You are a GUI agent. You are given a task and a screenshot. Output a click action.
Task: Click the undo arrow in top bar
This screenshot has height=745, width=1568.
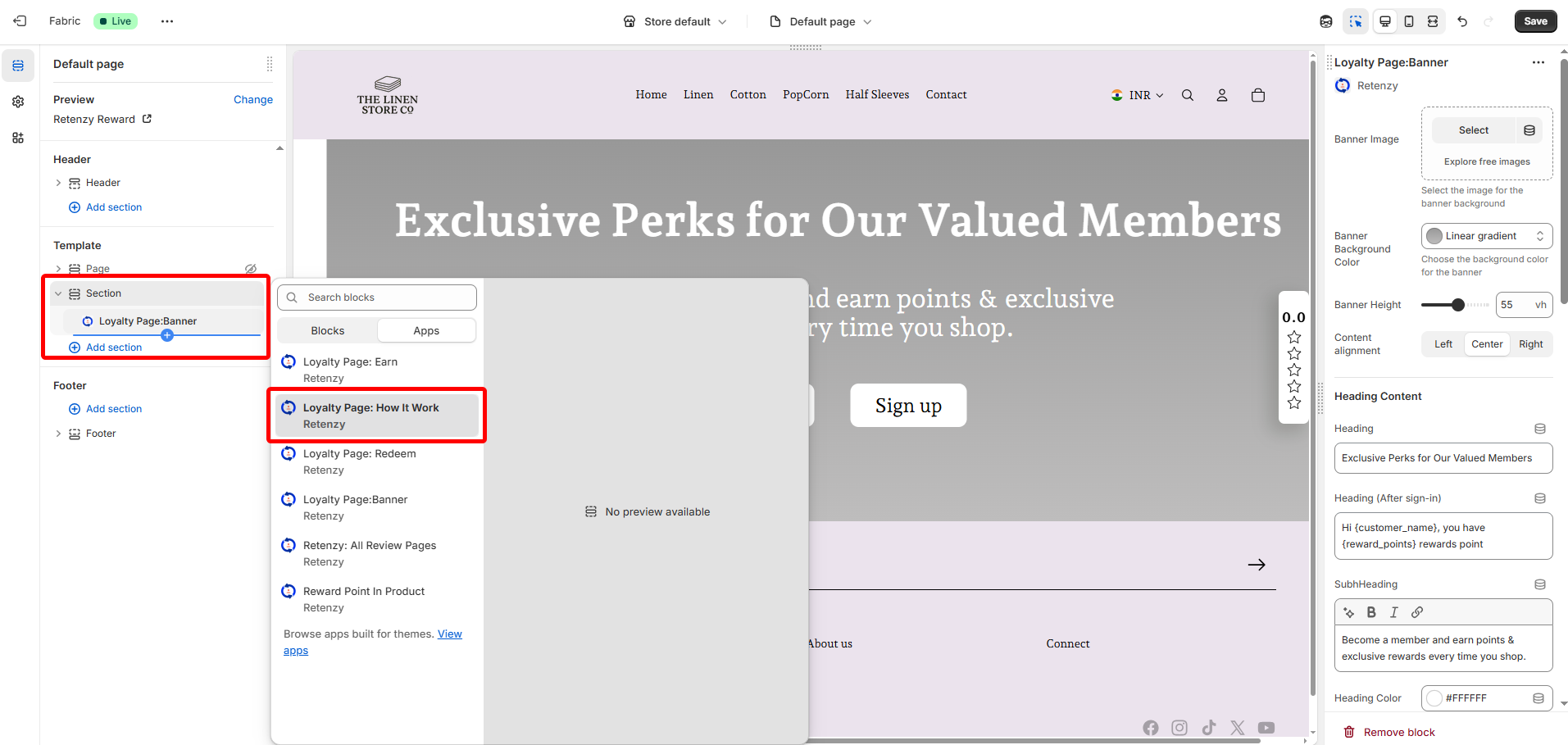1462,21
